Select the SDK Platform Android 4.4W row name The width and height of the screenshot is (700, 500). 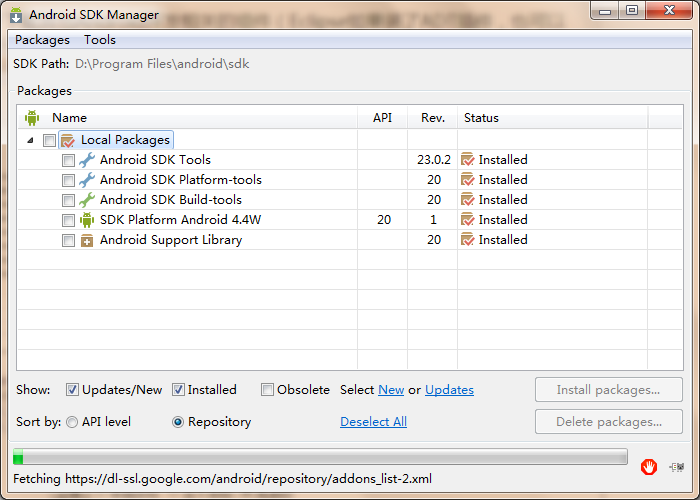pos(180,220)
